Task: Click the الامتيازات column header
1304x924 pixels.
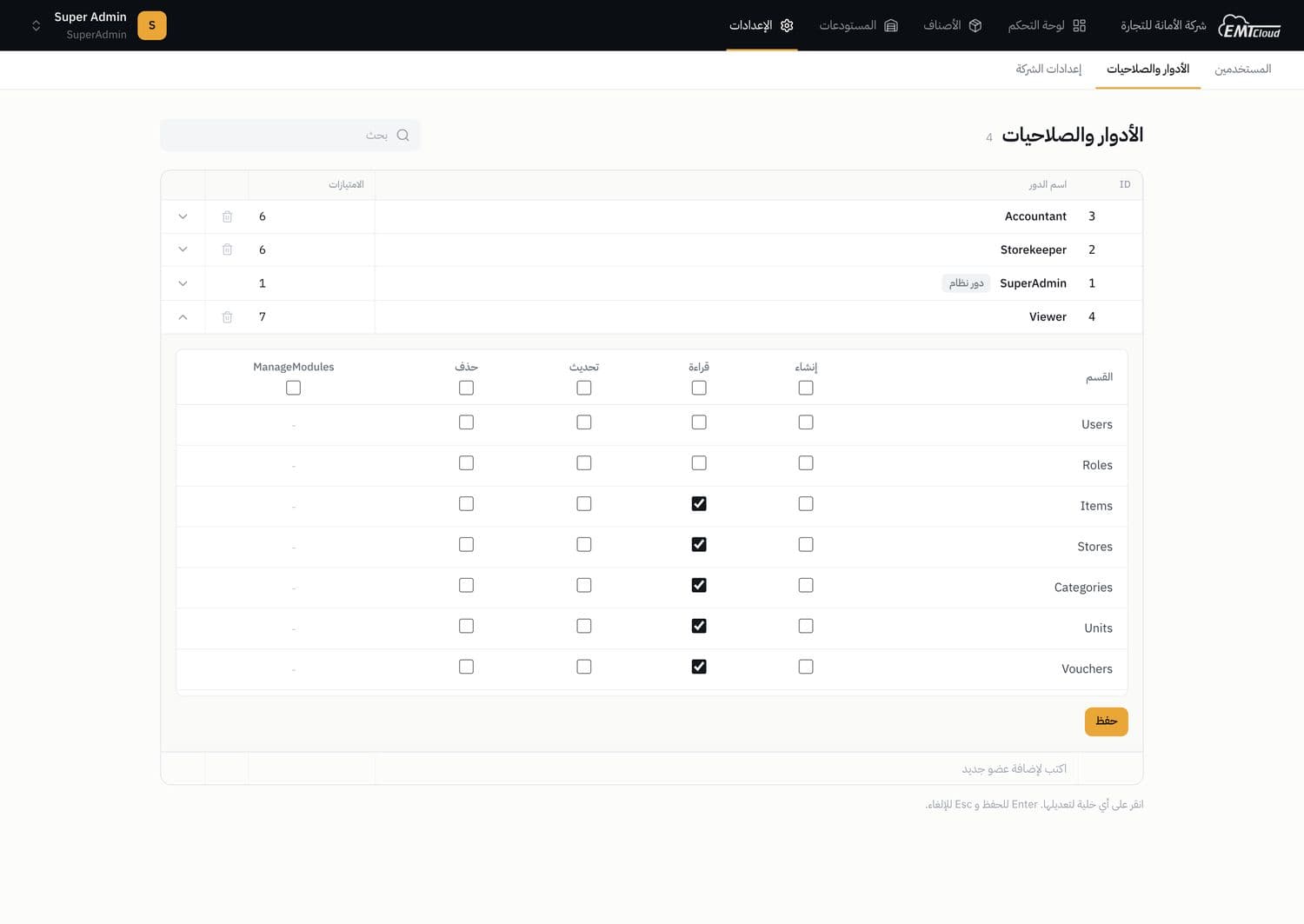Action: pyautogui.click(x=346, y=184)
